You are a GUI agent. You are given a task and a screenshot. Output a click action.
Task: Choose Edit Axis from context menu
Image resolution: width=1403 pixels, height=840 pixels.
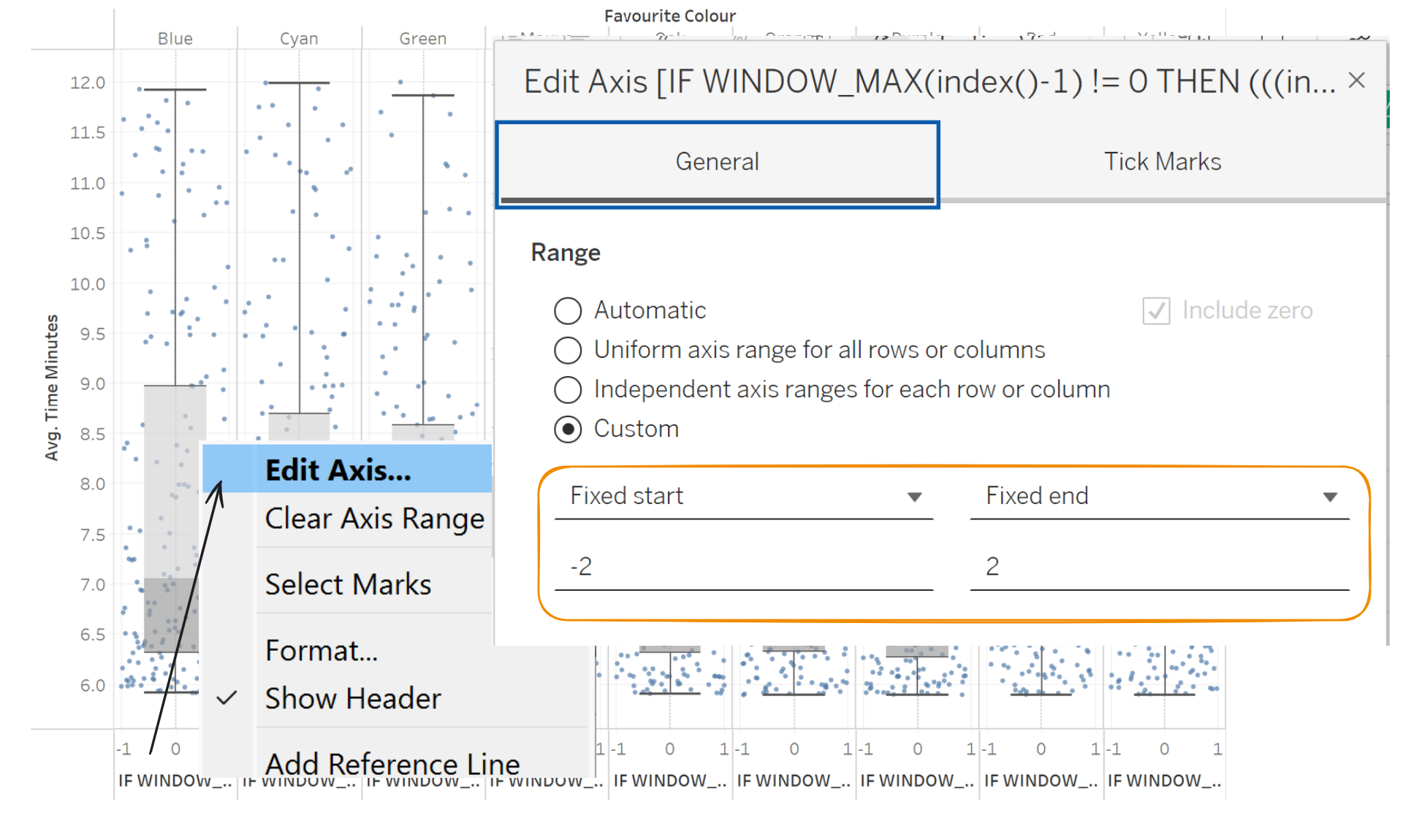[x=338, y=470]
